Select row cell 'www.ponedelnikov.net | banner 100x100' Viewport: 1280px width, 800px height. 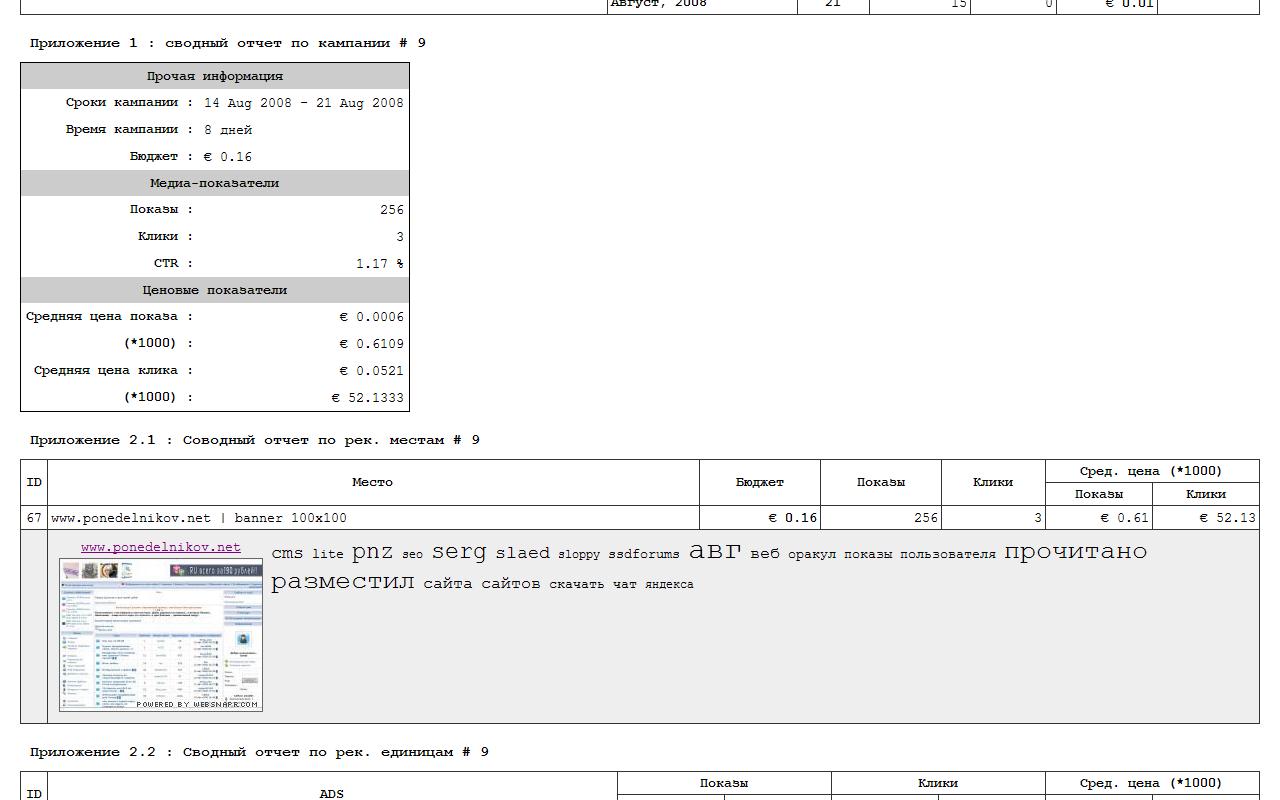click(199, 518)
